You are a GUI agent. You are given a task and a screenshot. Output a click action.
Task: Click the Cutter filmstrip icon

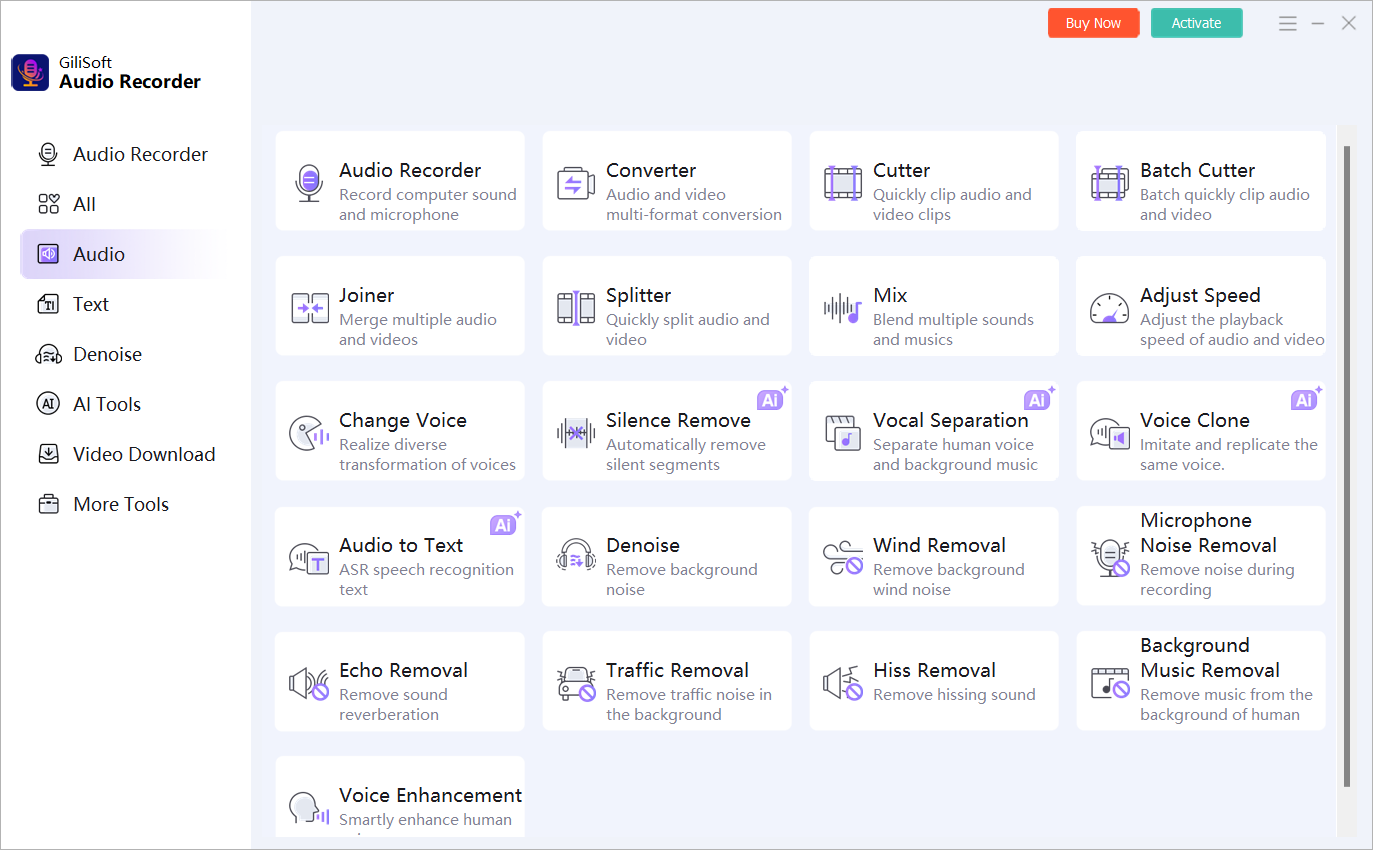point(843,184)
